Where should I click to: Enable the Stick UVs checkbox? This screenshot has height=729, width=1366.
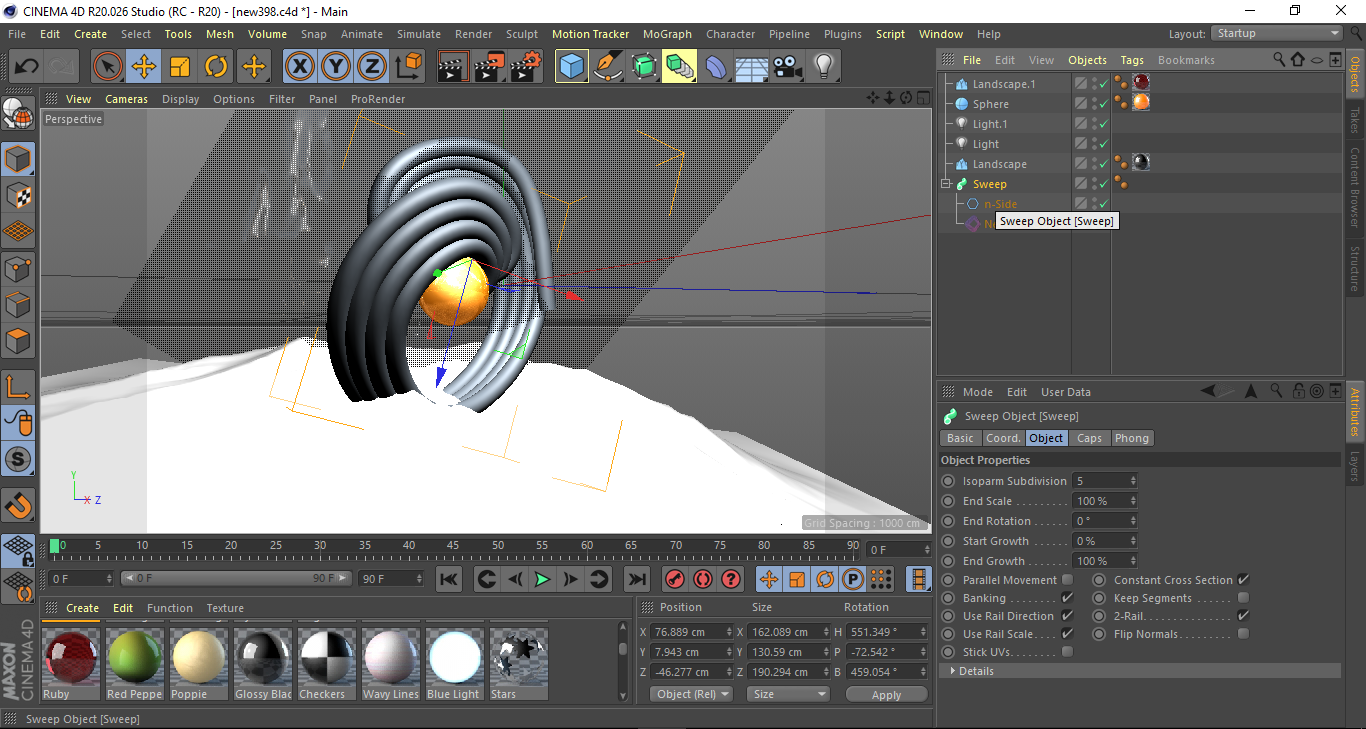pos(1067,652)
